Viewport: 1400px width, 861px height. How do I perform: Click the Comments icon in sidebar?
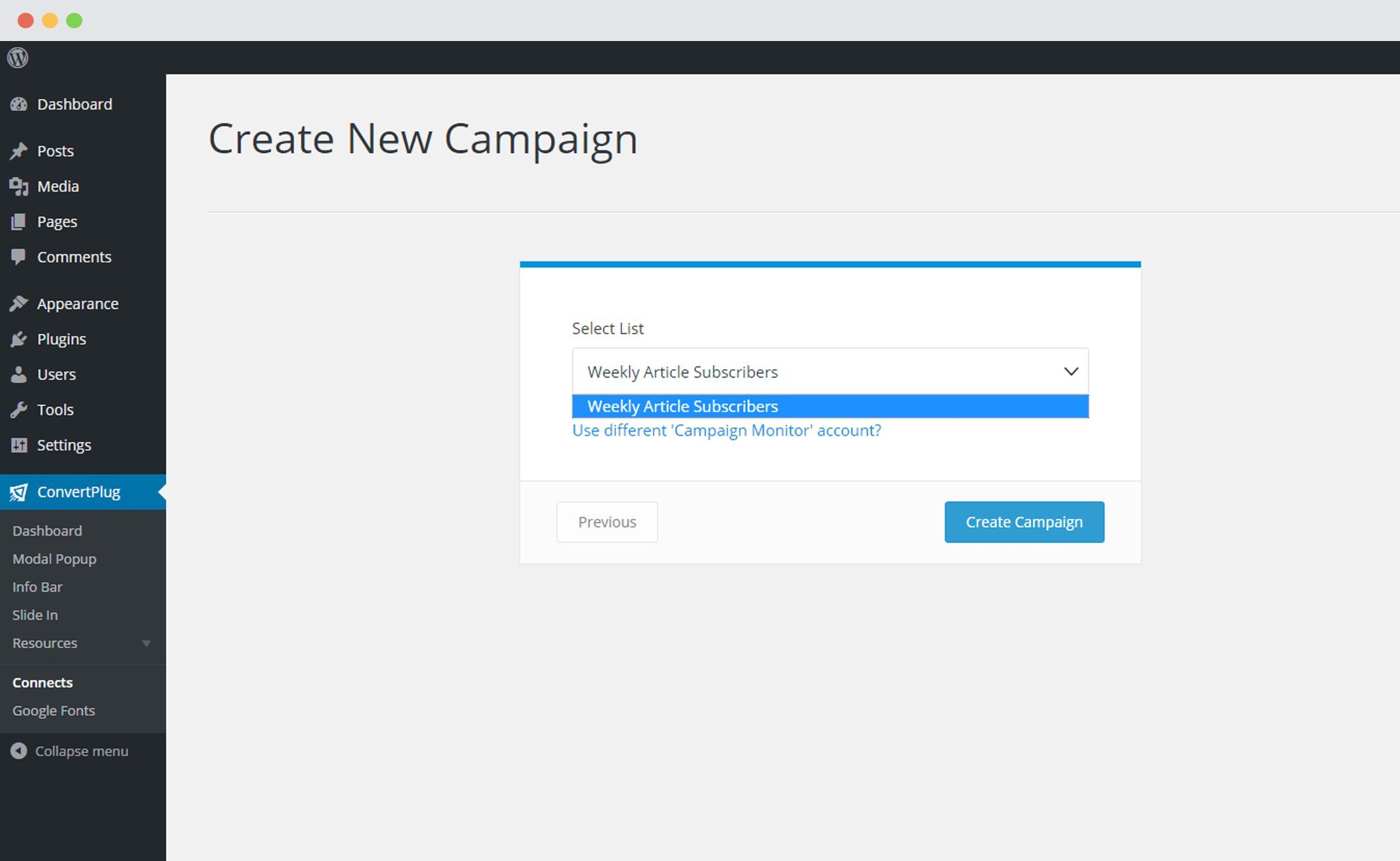(x=20, y=257)
